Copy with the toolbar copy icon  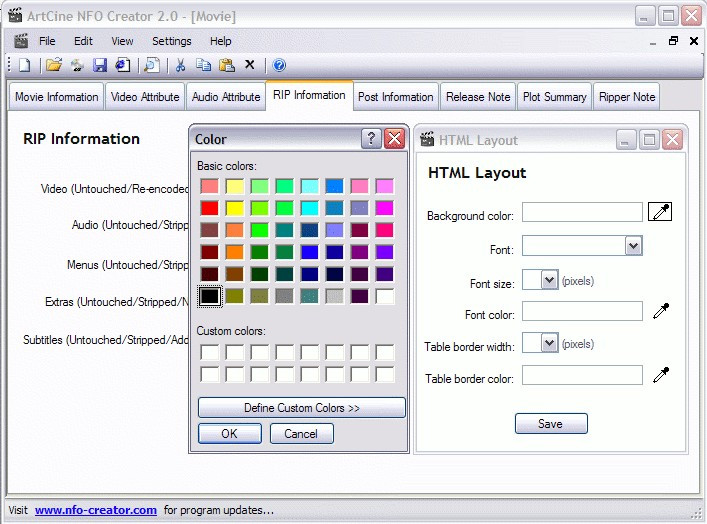tap(203, 65)
